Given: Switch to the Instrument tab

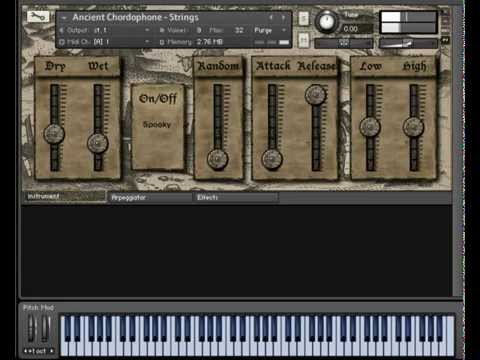Looking at the screenshot, I should (x=65, y=196).
